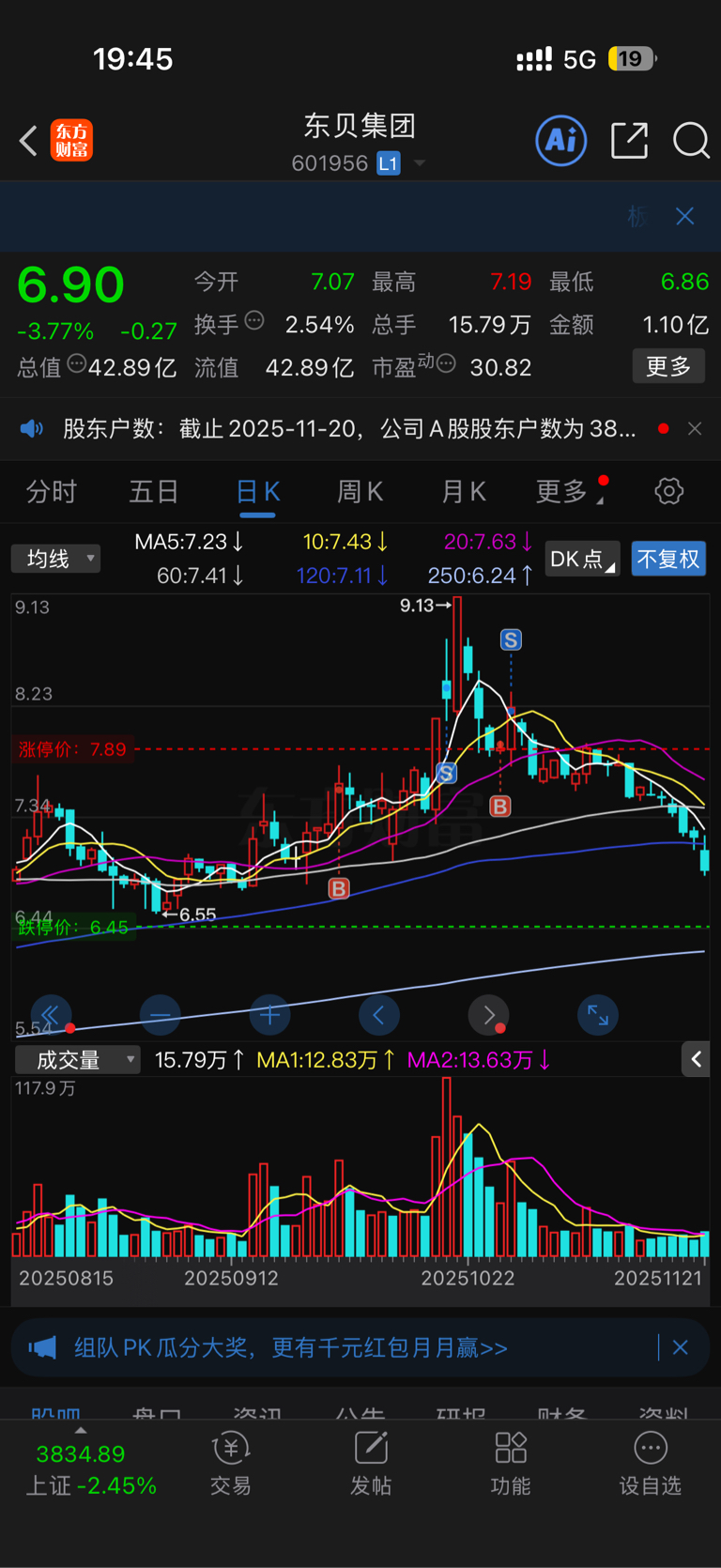721x1568 pixels.
Task: Toggle the DK点 indicator
Action: click(582, 559)
